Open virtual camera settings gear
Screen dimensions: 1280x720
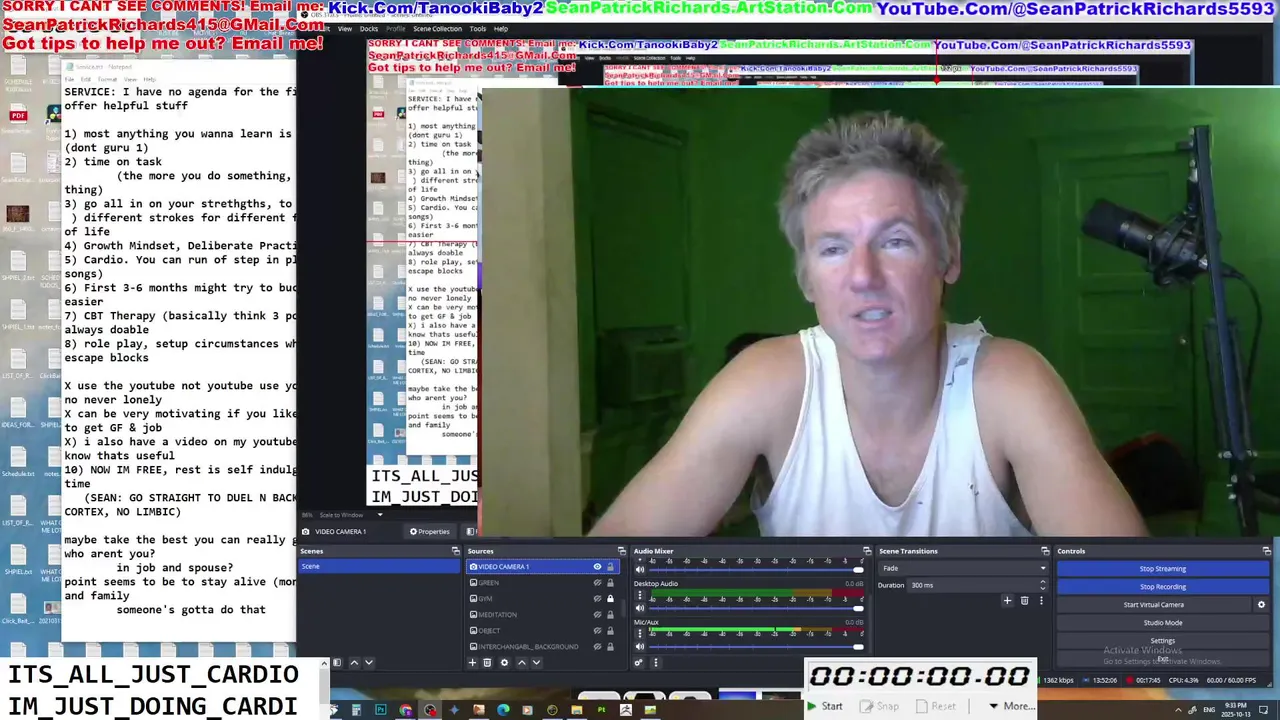pos(1261,604)
